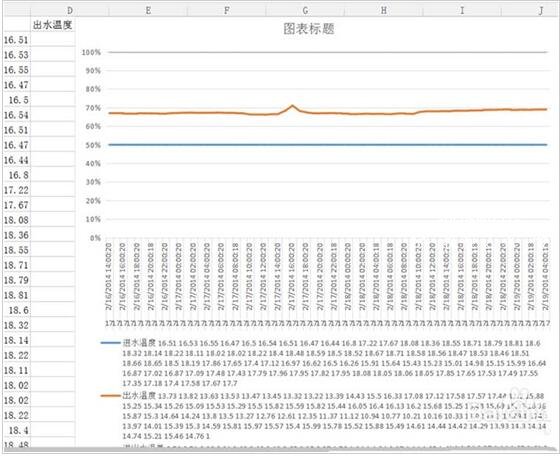
Task: Click the 40% vertical axis label
Action: coord(93,164)
